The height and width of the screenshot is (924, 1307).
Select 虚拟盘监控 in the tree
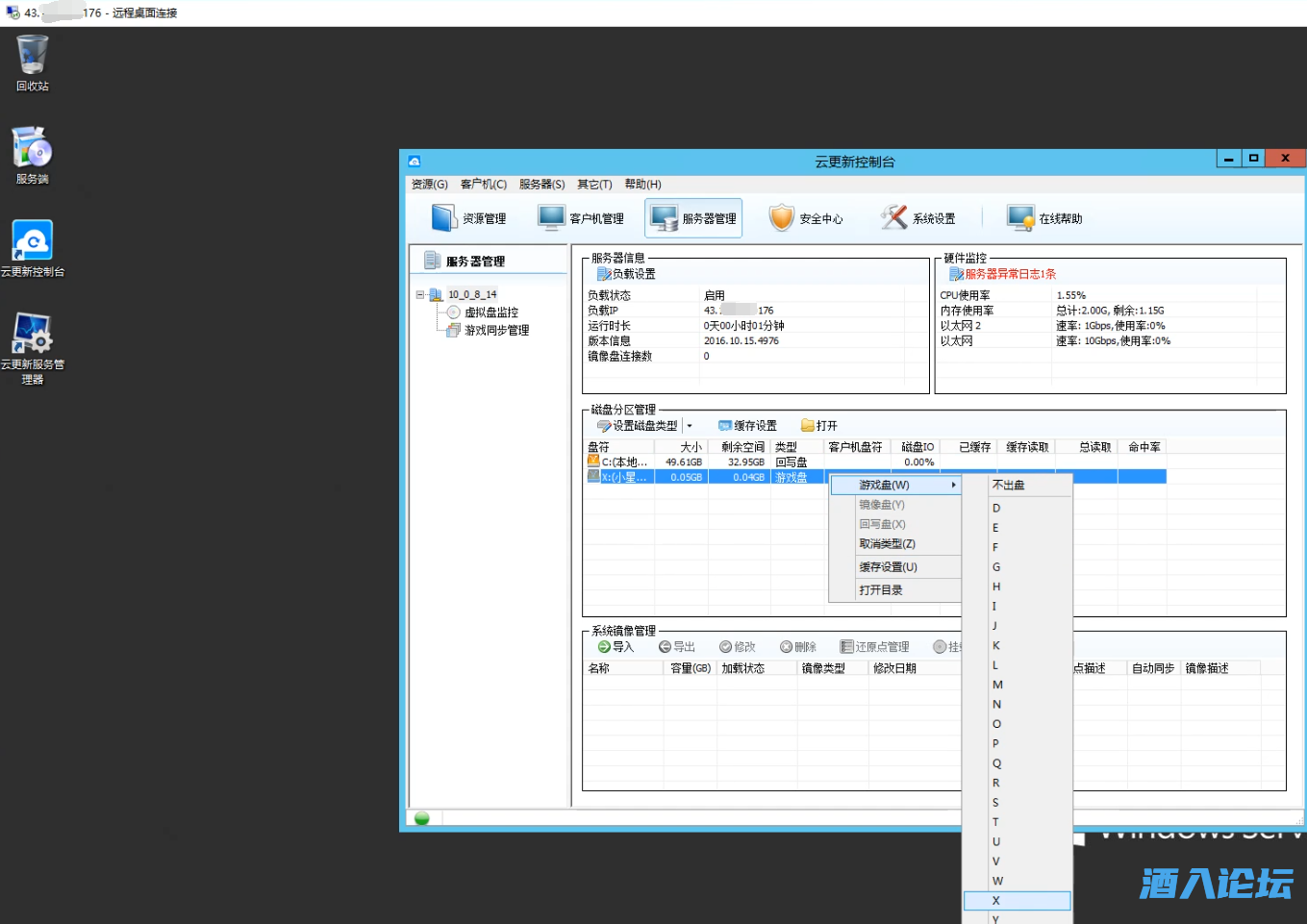coord(490,312)
